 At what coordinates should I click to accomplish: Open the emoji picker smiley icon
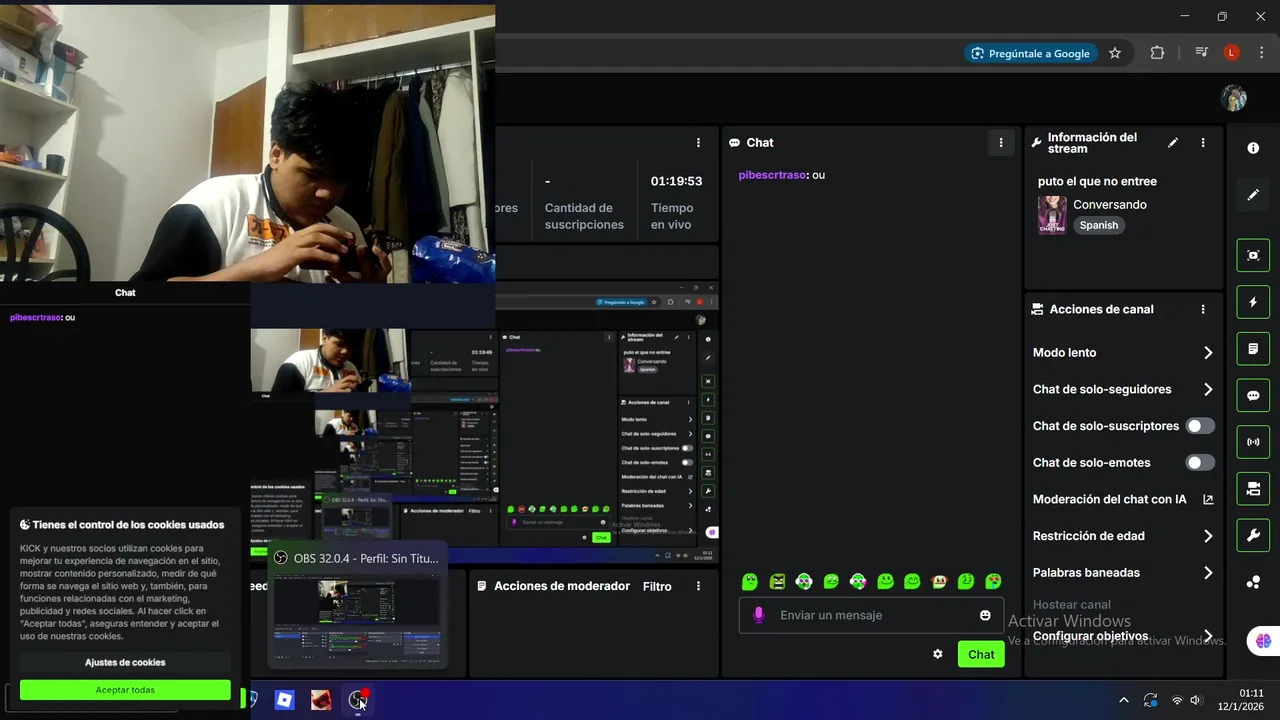[x=985, y=615]
